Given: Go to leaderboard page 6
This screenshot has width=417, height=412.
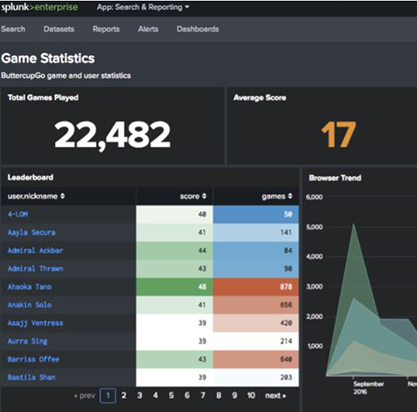Looking at the screenshot, I should (x=187, y=396).
